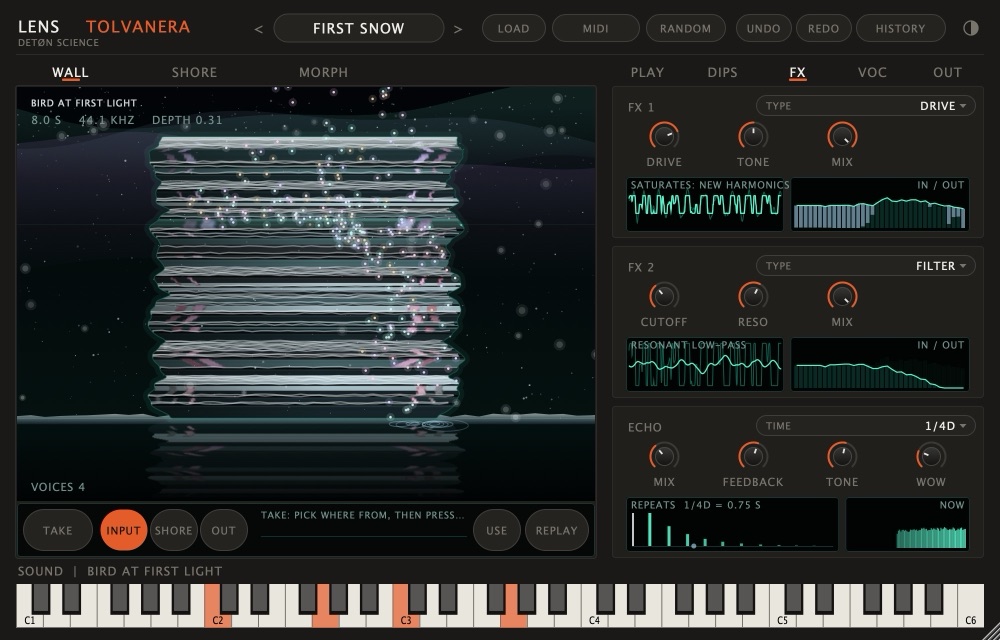Screen dimensions: 1000x640
Task: Expand the ECHO TIME dropdown (1/4D)
Action: coord(865,426)
